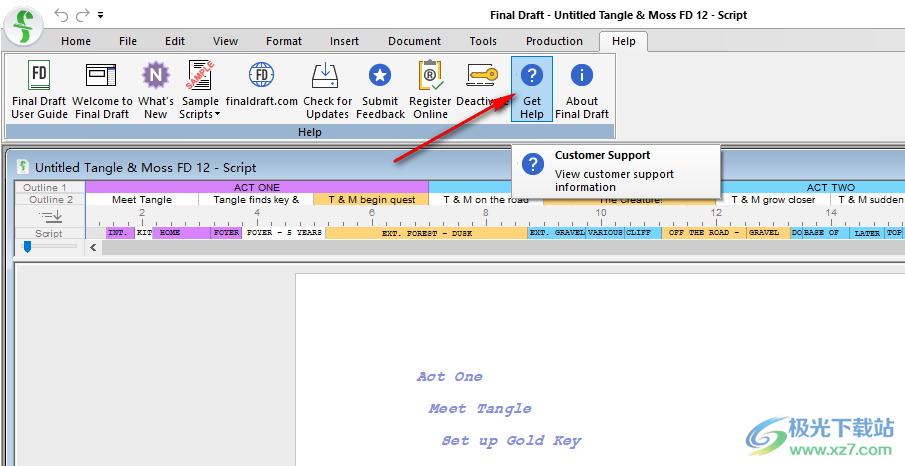905x466 pixels.
Task: Show What's New information
Action: click(156, 90)
